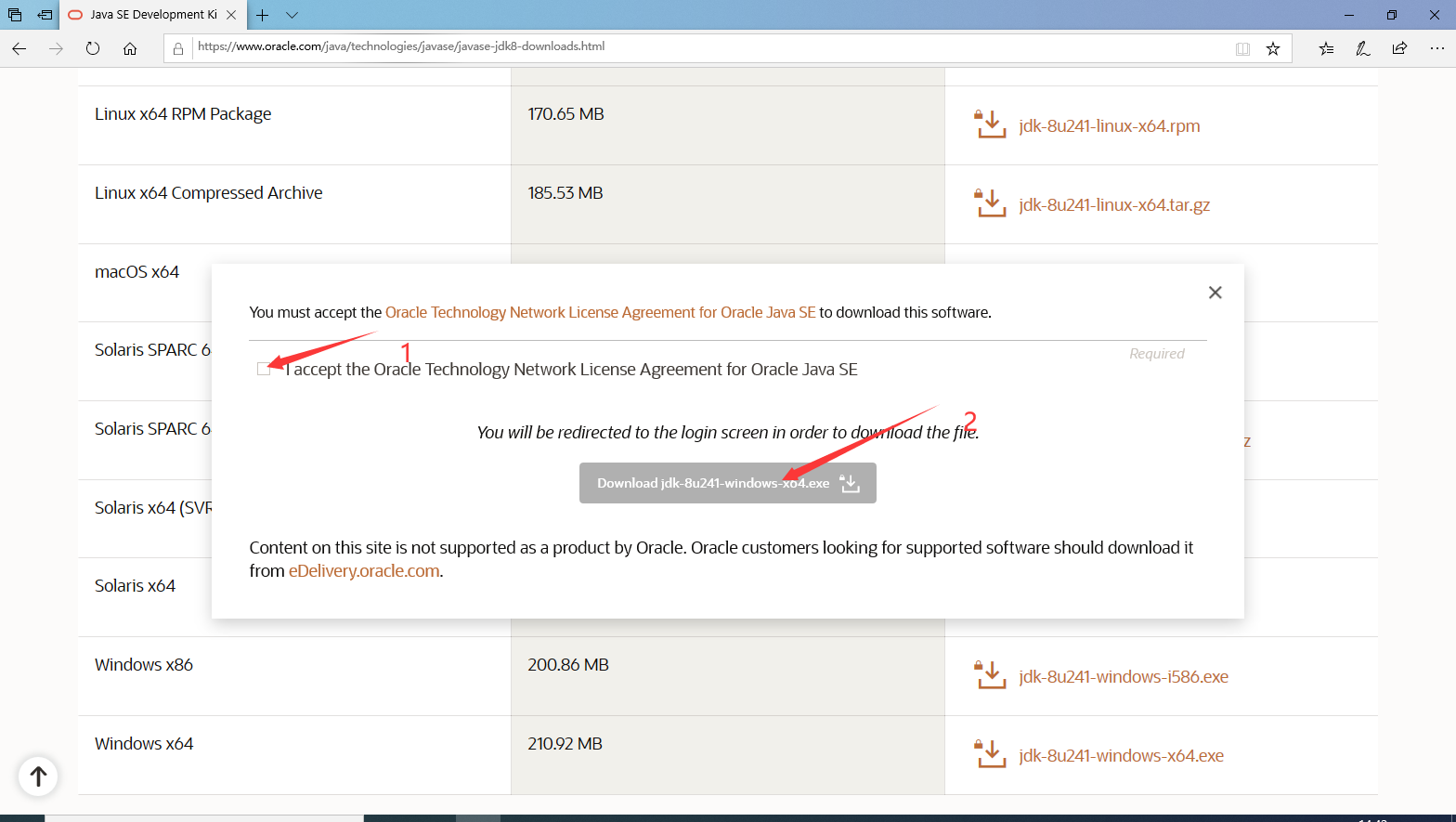Show tabs you've set aside
The width and height of the screenshot is (1456, 822).
[x=15, y=15]
